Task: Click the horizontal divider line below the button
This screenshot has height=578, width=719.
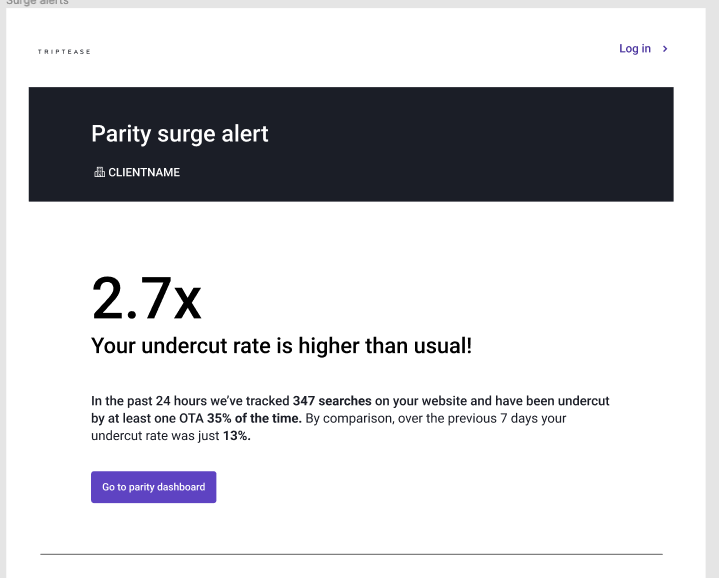Action: 351,554
